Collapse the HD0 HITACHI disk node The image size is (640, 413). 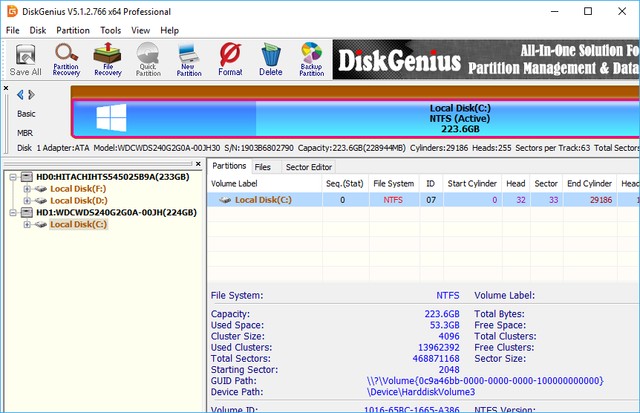tap(13, 177)
